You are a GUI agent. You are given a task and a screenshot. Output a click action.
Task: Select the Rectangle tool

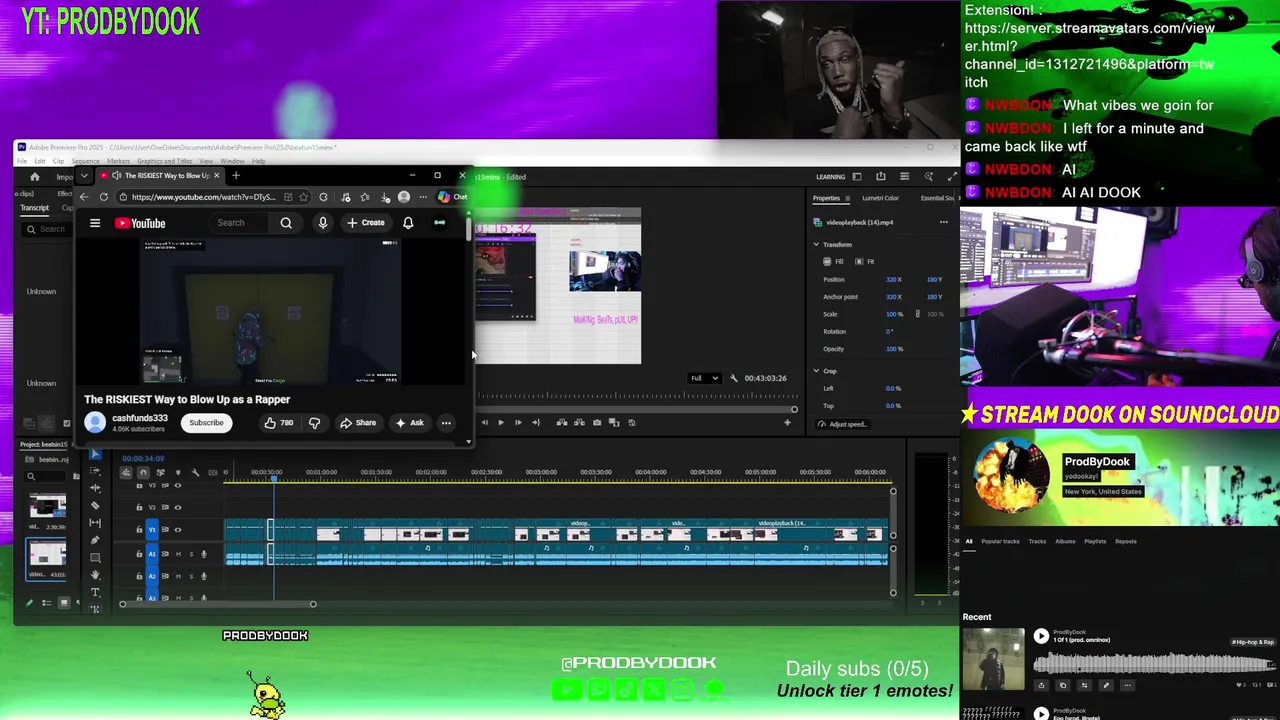[95, 557]
